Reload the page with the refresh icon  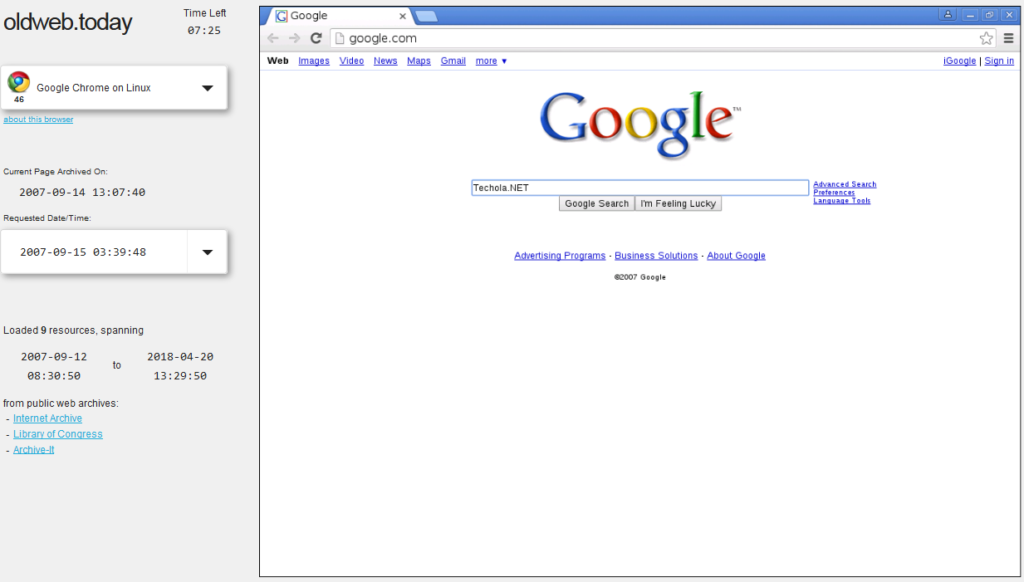point(316,39)
